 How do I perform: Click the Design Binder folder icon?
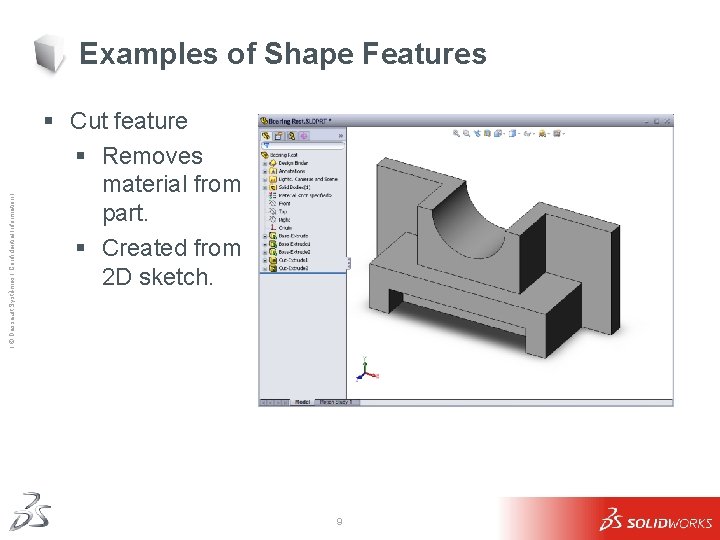[273, 163]
